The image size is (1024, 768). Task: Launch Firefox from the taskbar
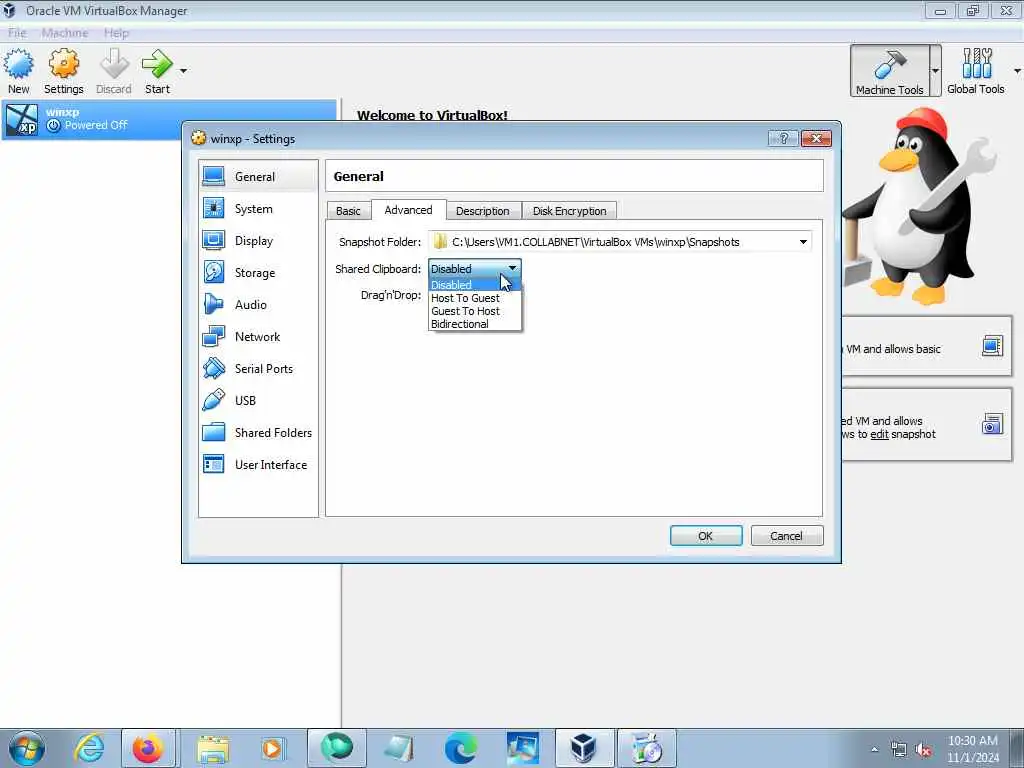click(x=148, y=748)
